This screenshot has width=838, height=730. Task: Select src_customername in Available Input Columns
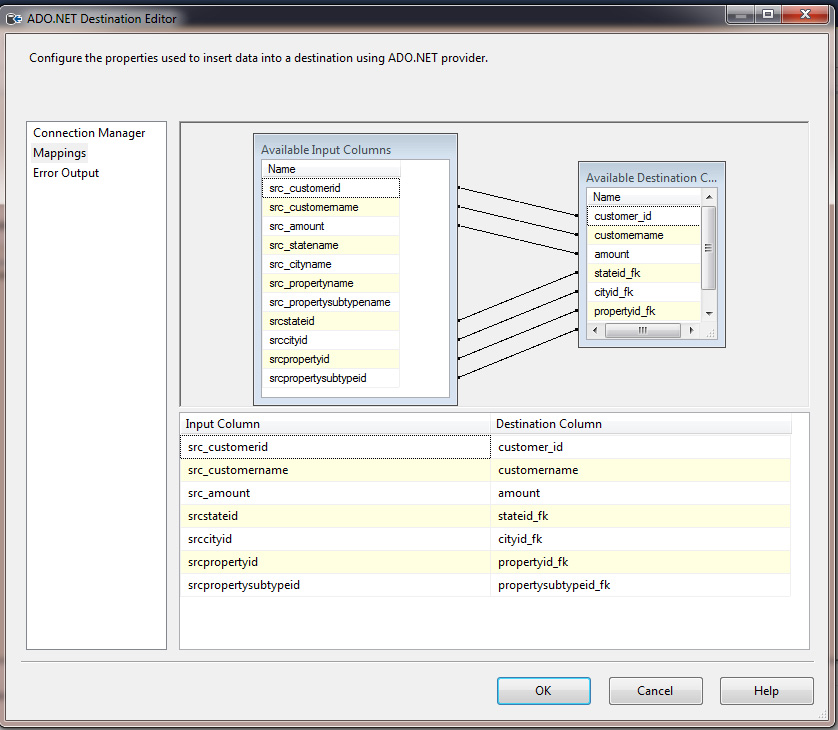click(x=331, y=207)
